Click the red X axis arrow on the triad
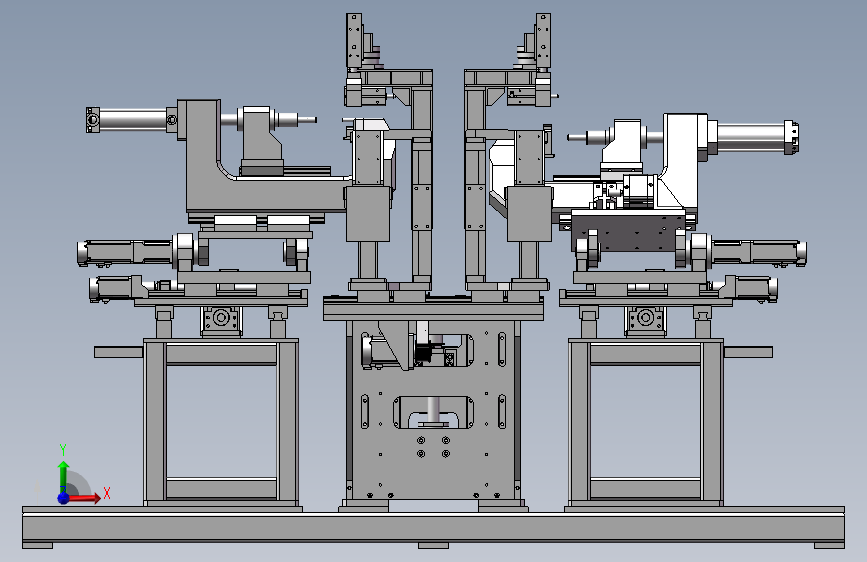 [x=85, y=498]
